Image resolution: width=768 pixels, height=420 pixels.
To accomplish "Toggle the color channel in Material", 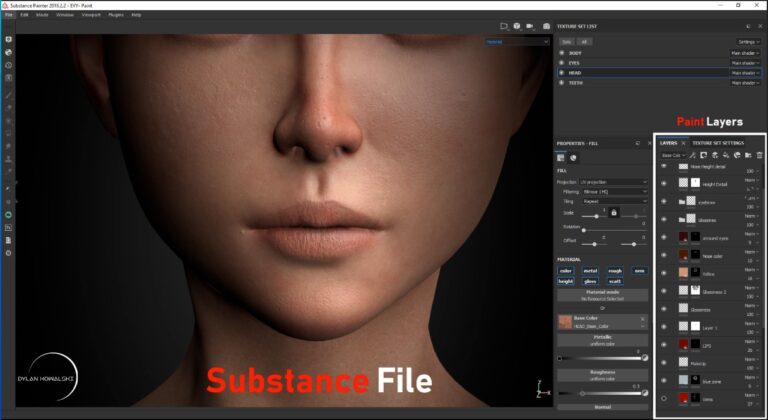I will [566, 271].
